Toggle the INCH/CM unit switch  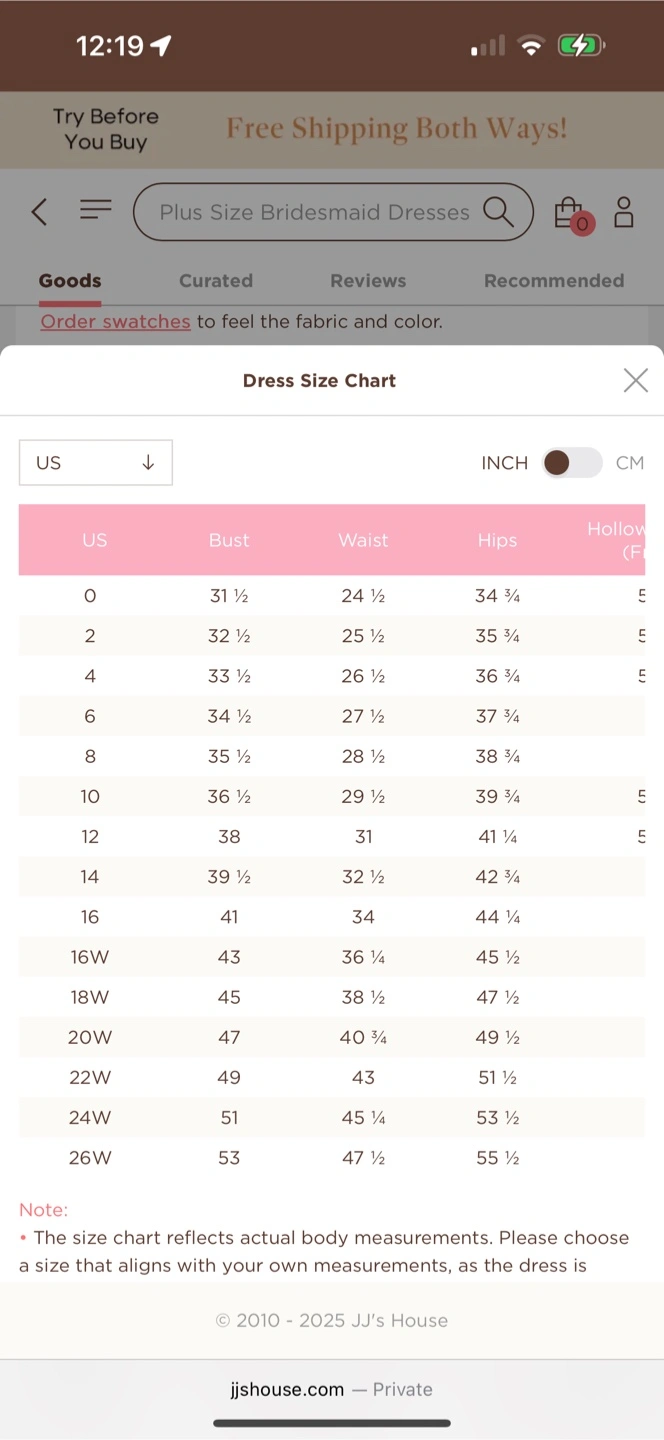[x=572, y=463]
